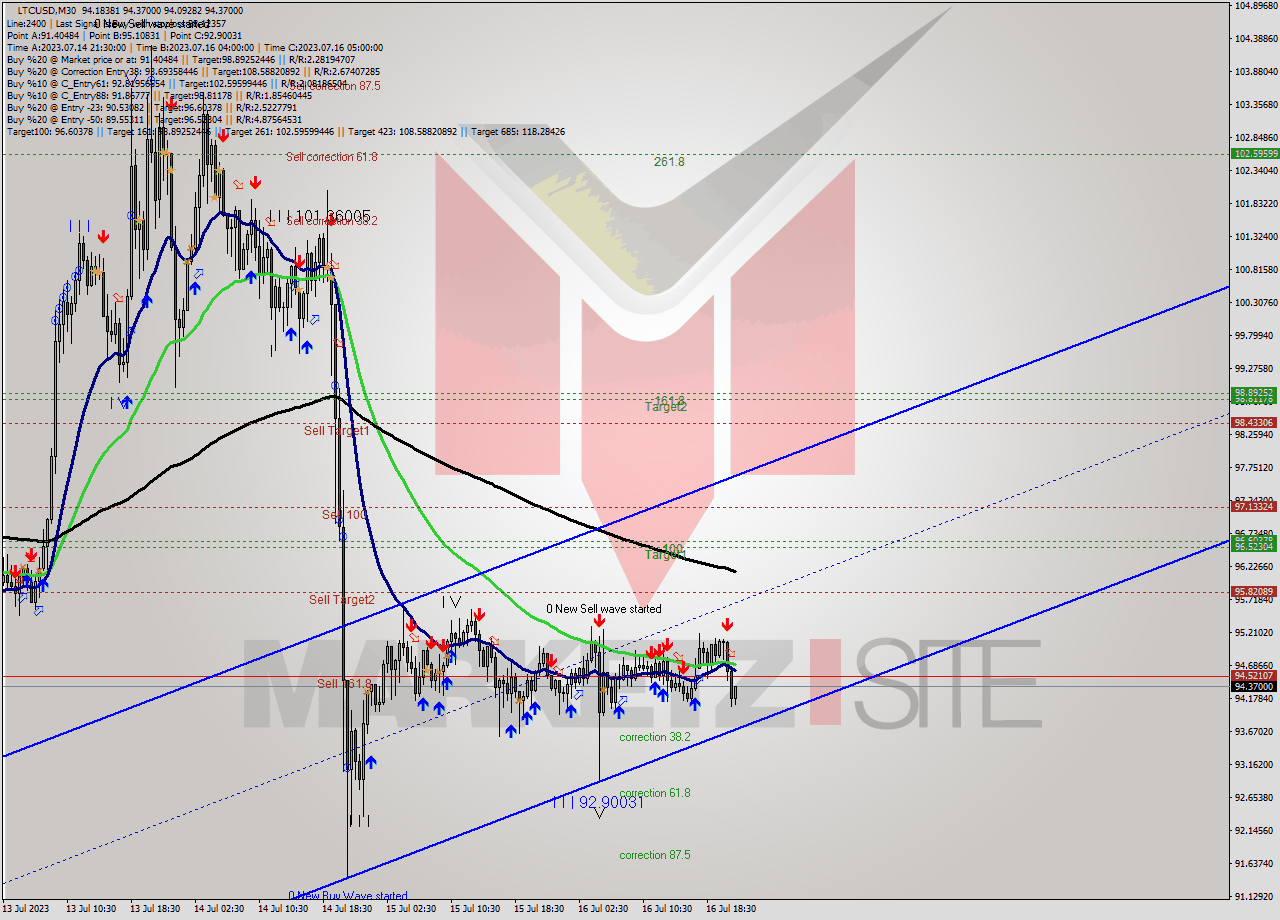Click the '101.36005' wave label
This screenshot has height=920, width=1280.
pyautogui.click(x=334, y=216)
